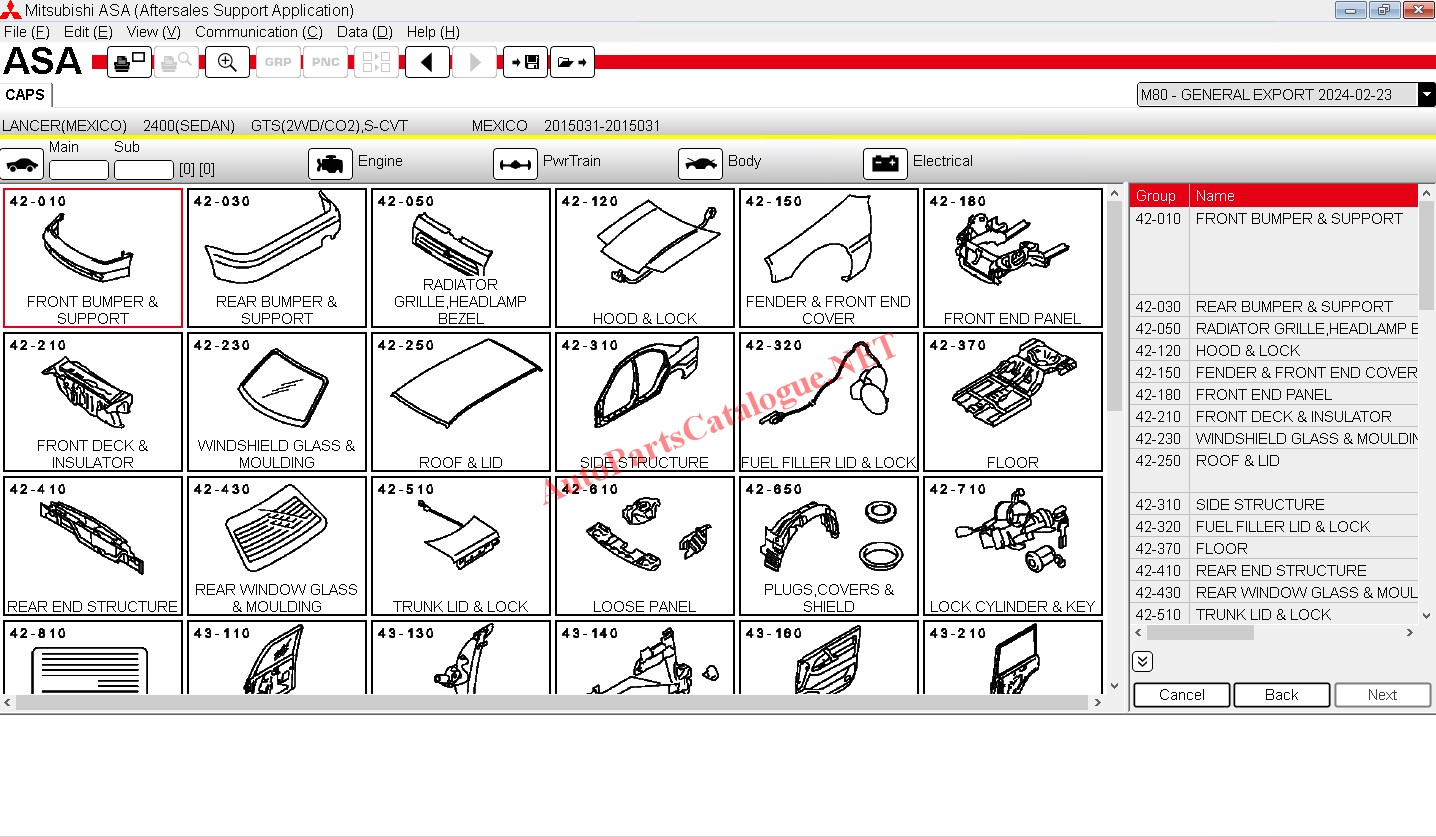Open the Communication menu

click(x=259, y=32)
